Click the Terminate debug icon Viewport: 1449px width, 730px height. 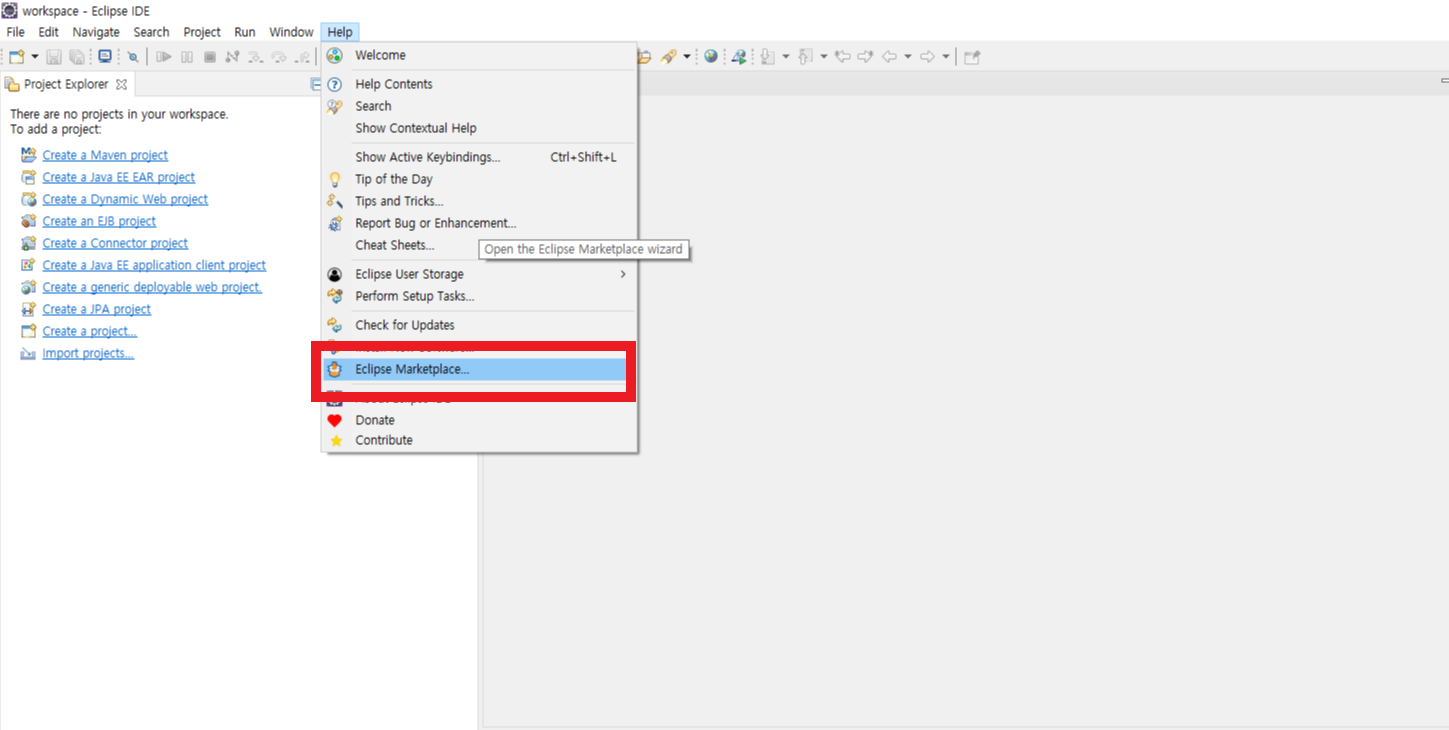(x=210, y=57)
